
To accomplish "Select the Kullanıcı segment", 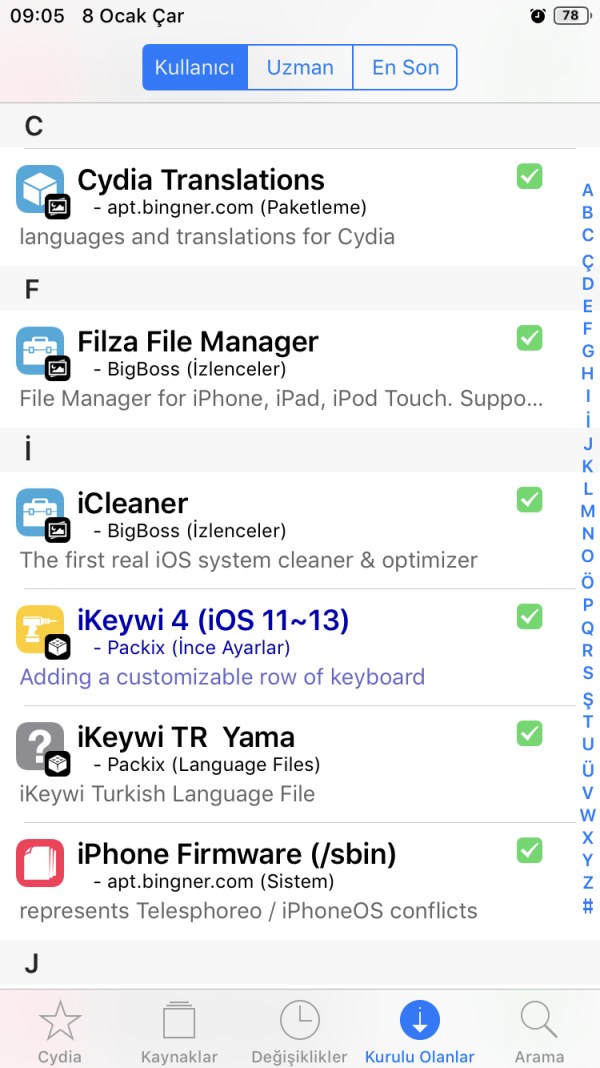I will tap(195, 68).
